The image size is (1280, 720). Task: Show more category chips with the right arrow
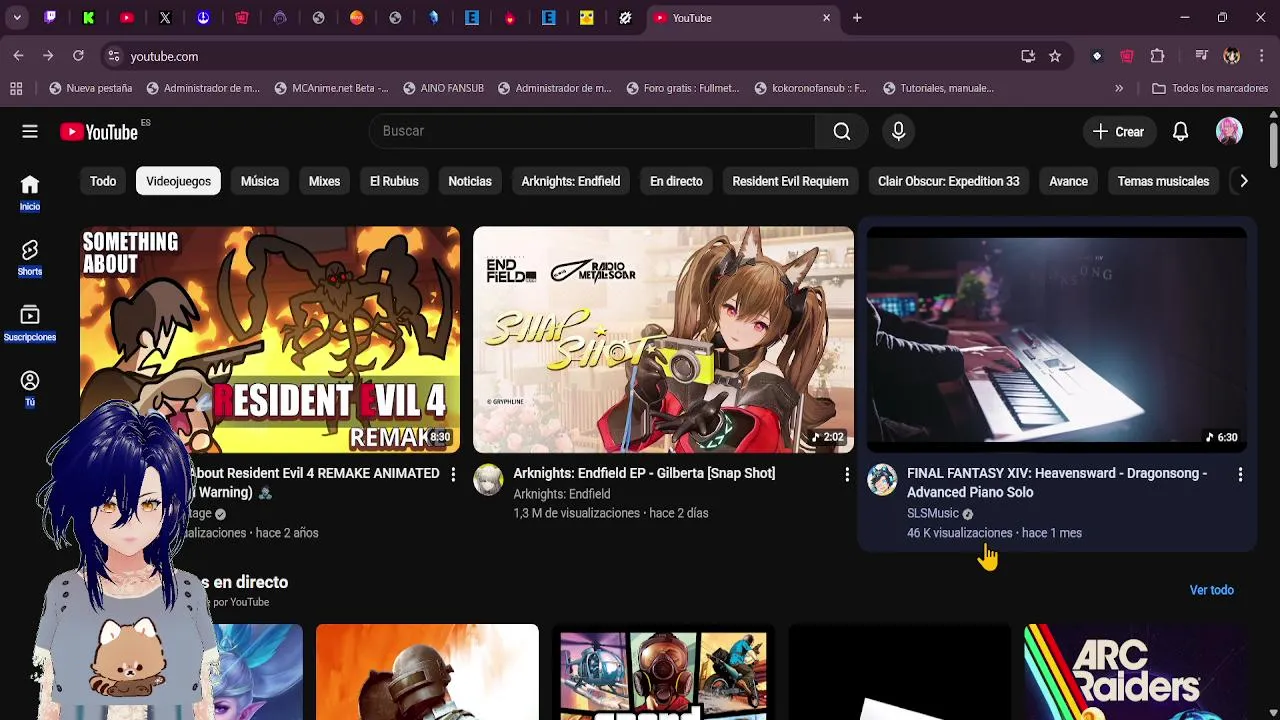pos(1243,181)
